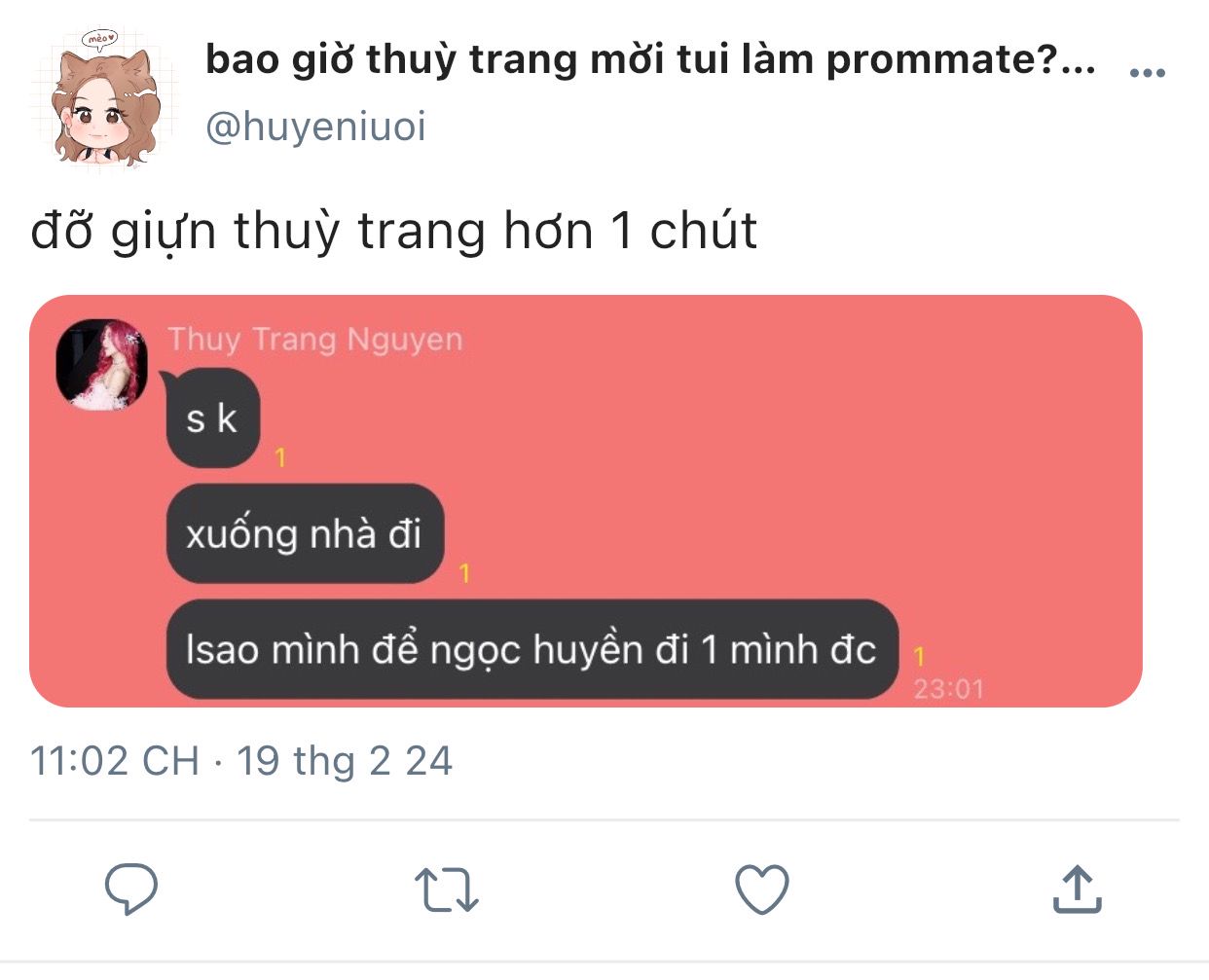The image size is (1209, 980).
Task: Like the tweet with the heart icon
Action: [x=761, y=889]
